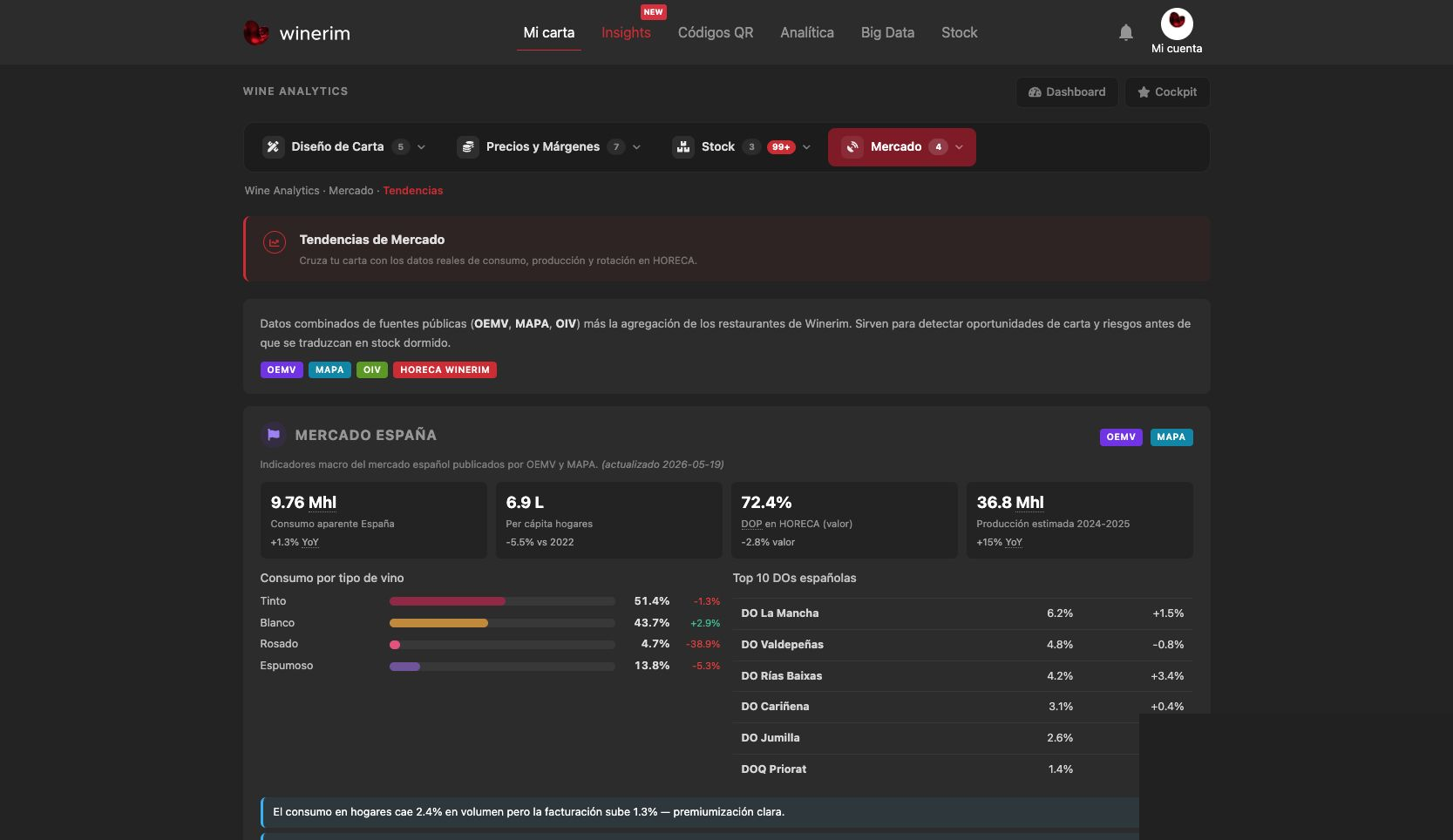Click the Mercado breadcrumb link

pos(350,190)
